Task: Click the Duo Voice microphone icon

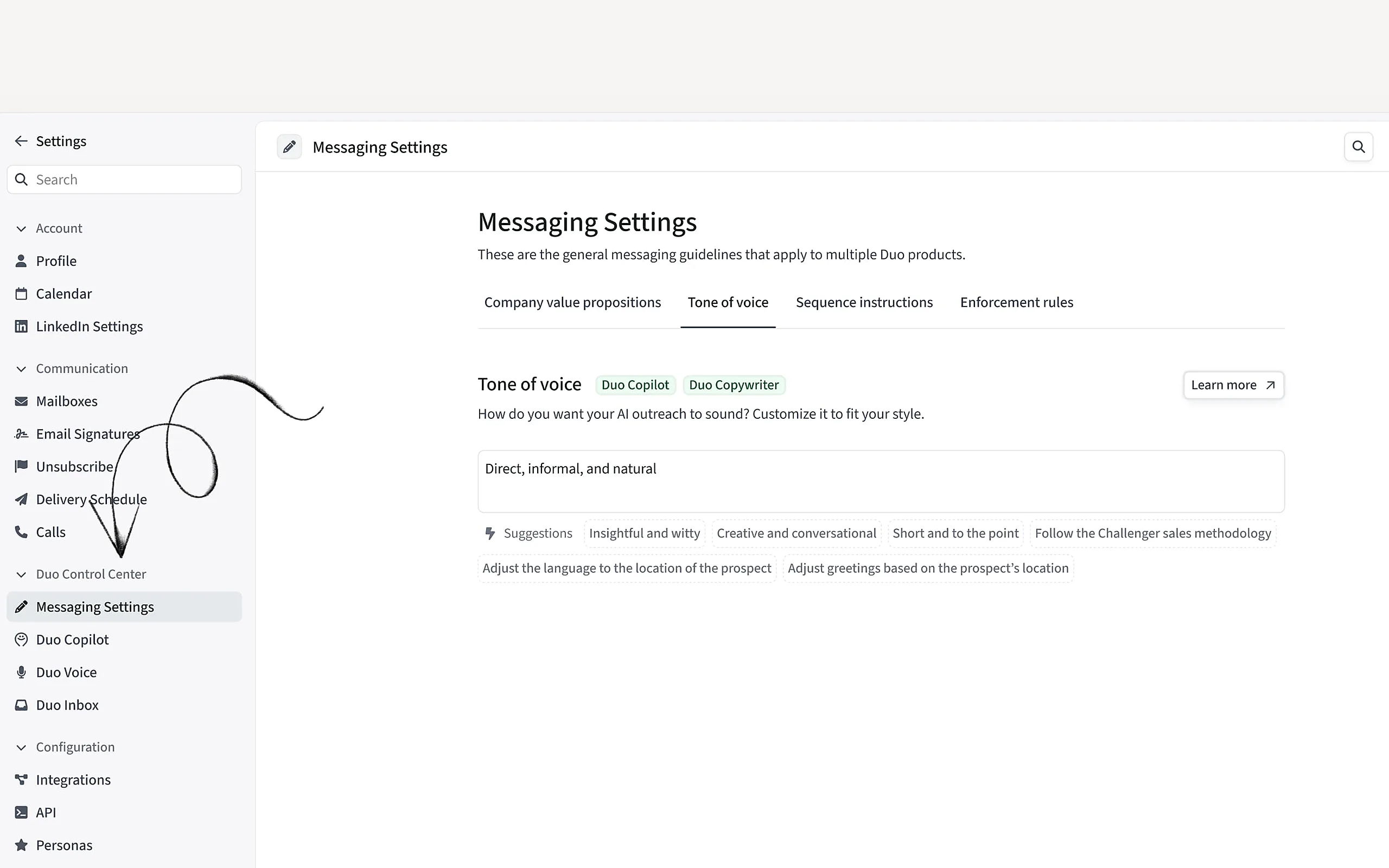Action: pos(21,672)
